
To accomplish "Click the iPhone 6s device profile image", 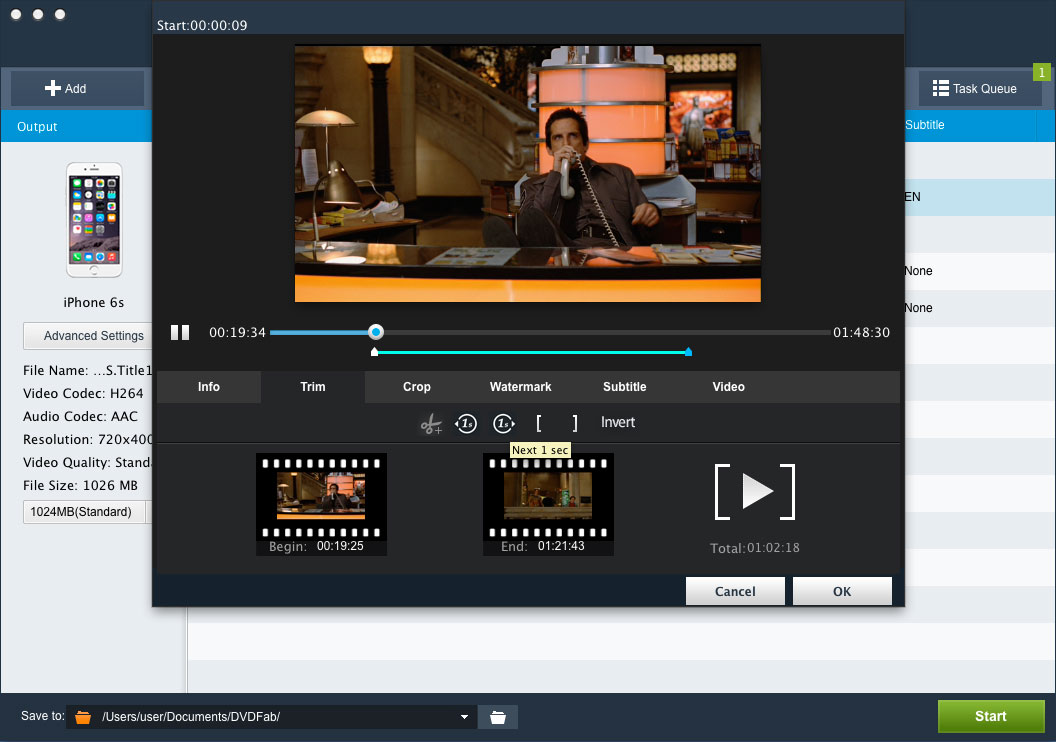I will (x=94, y=220).
